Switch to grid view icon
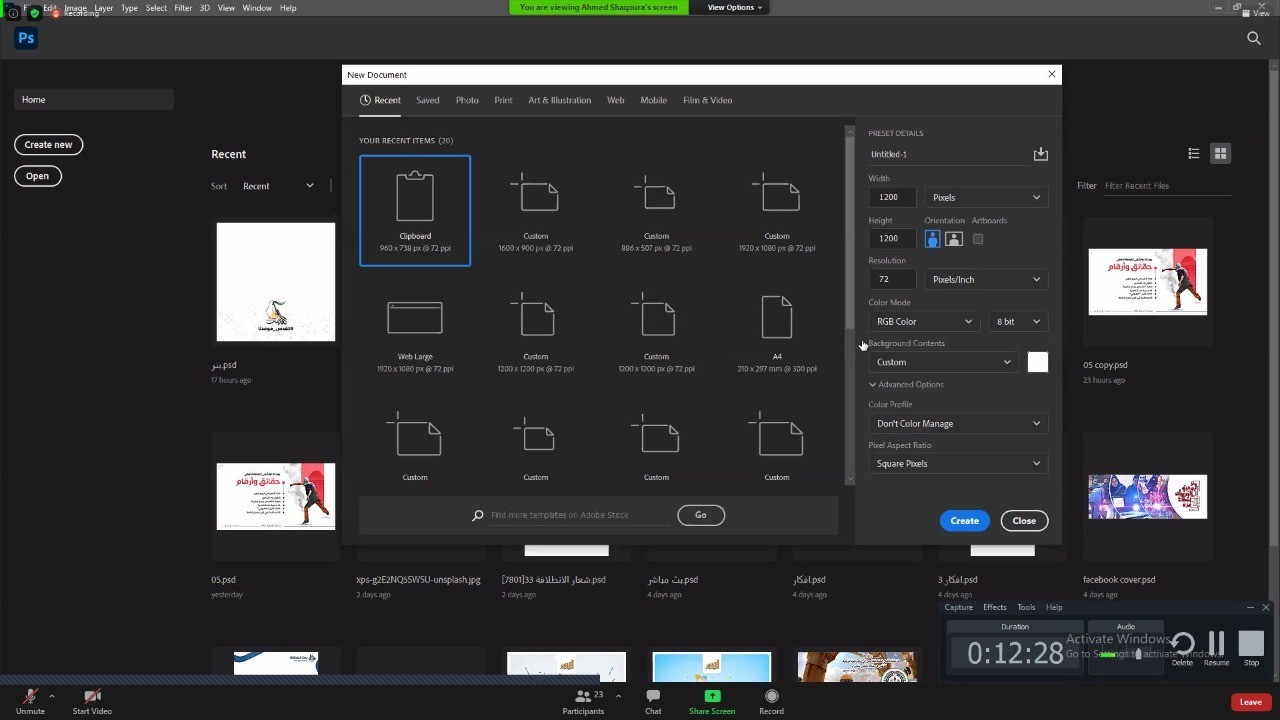Viewport: 1280px width, 720px height. click(x=1220, y=153)
